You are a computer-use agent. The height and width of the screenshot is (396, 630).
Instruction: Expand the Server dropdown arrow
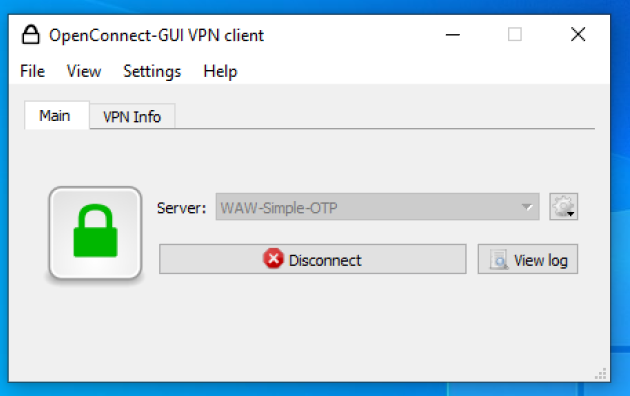[x=527, y=207]
